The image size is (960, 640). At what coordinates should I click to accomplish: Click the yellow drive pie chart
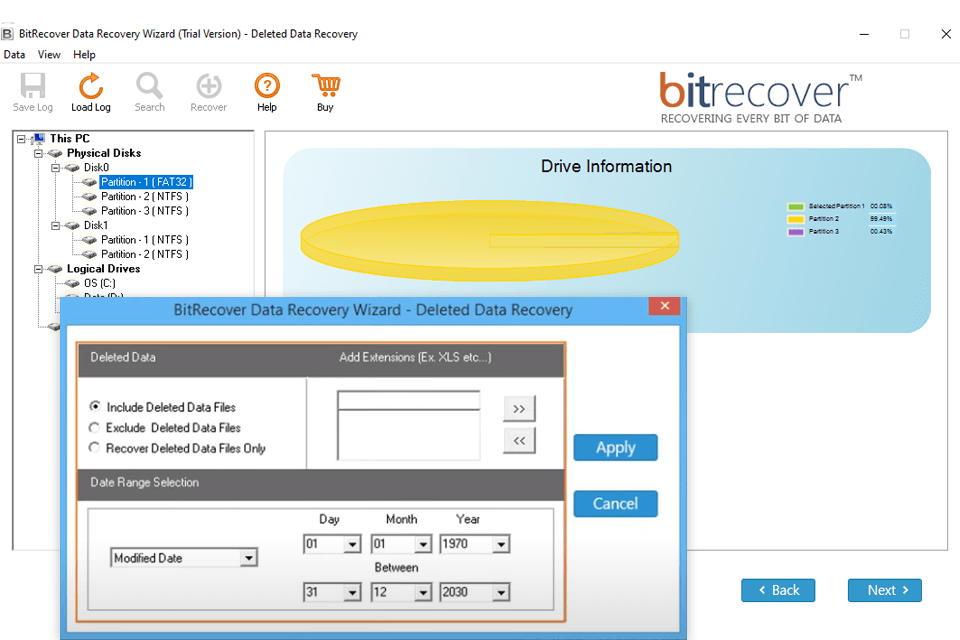(490, 241)
